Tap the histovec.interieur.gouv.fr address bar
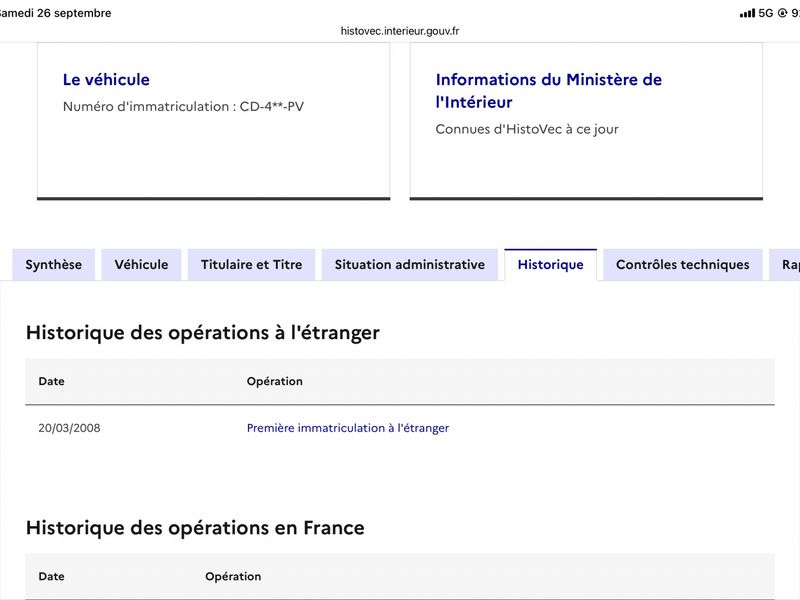This screenshot has width=800, height=600. pyautogui.click(x=400, y=31)
